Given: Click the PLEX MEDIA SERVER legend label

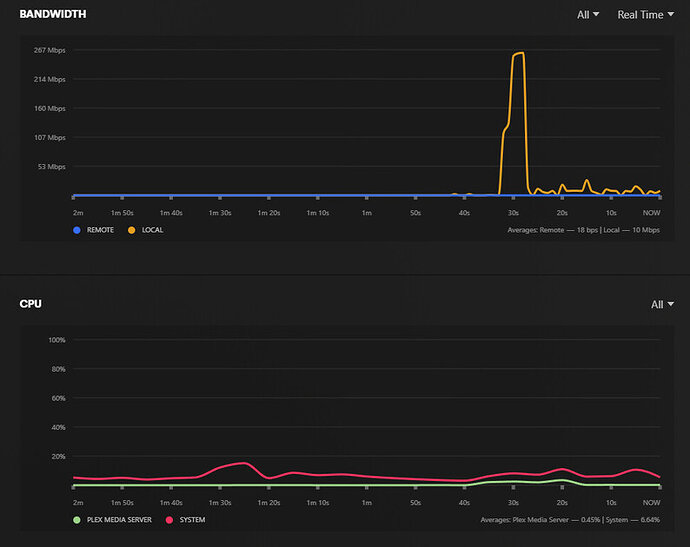Looking at the screenshot, I should coord(119,520).
